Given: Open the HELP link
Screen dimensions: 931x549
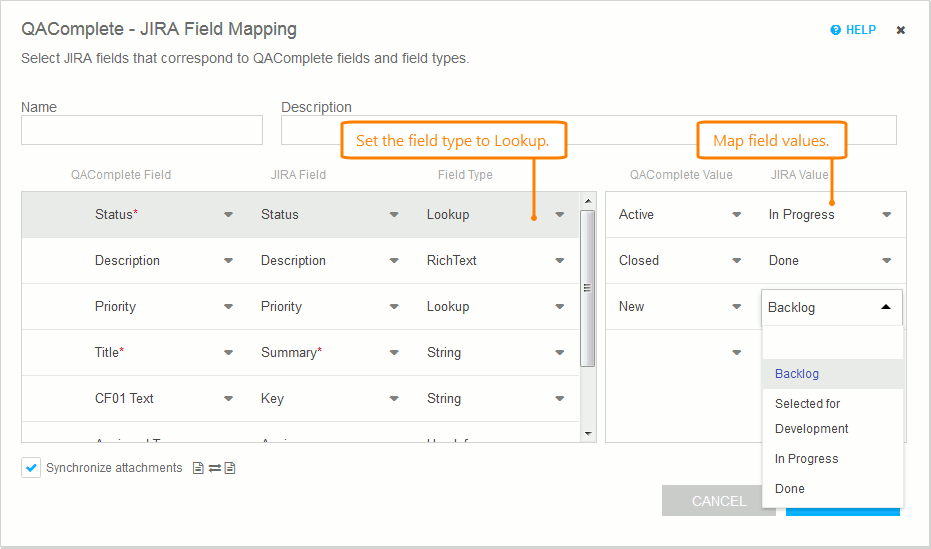Looking at the screenshot, I should tap(860, 30).
